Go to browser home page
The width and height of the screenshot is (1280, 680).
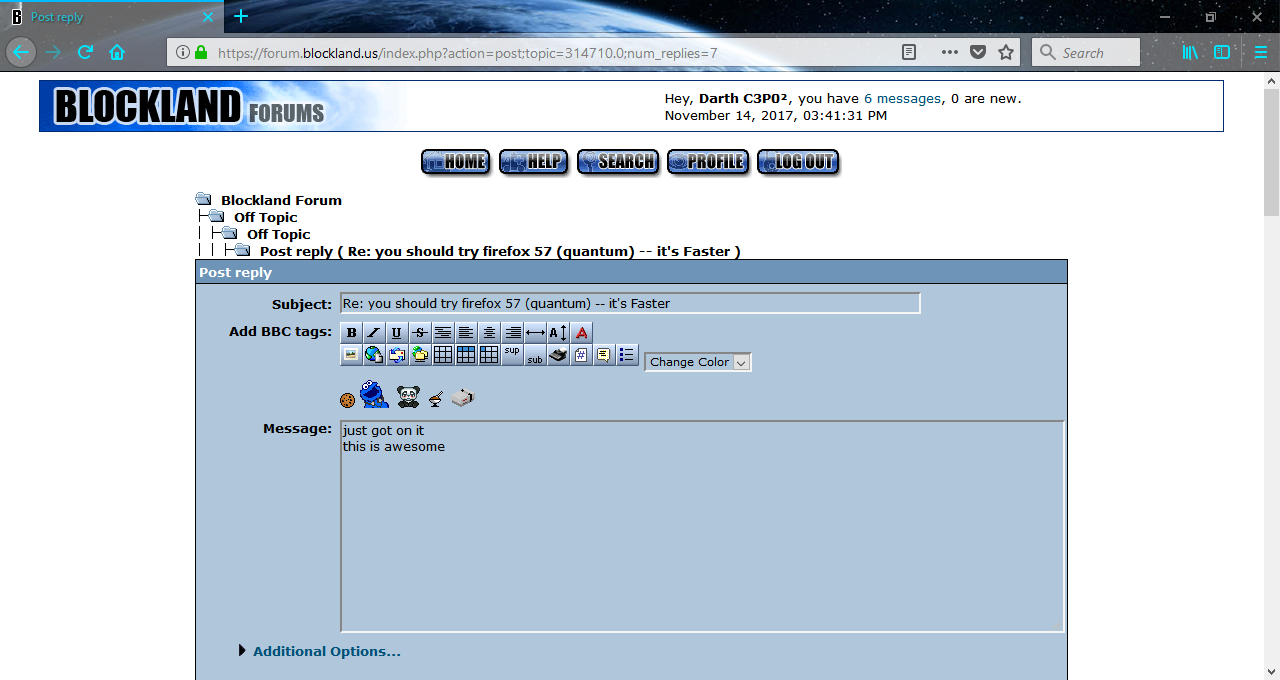[117, 52]
